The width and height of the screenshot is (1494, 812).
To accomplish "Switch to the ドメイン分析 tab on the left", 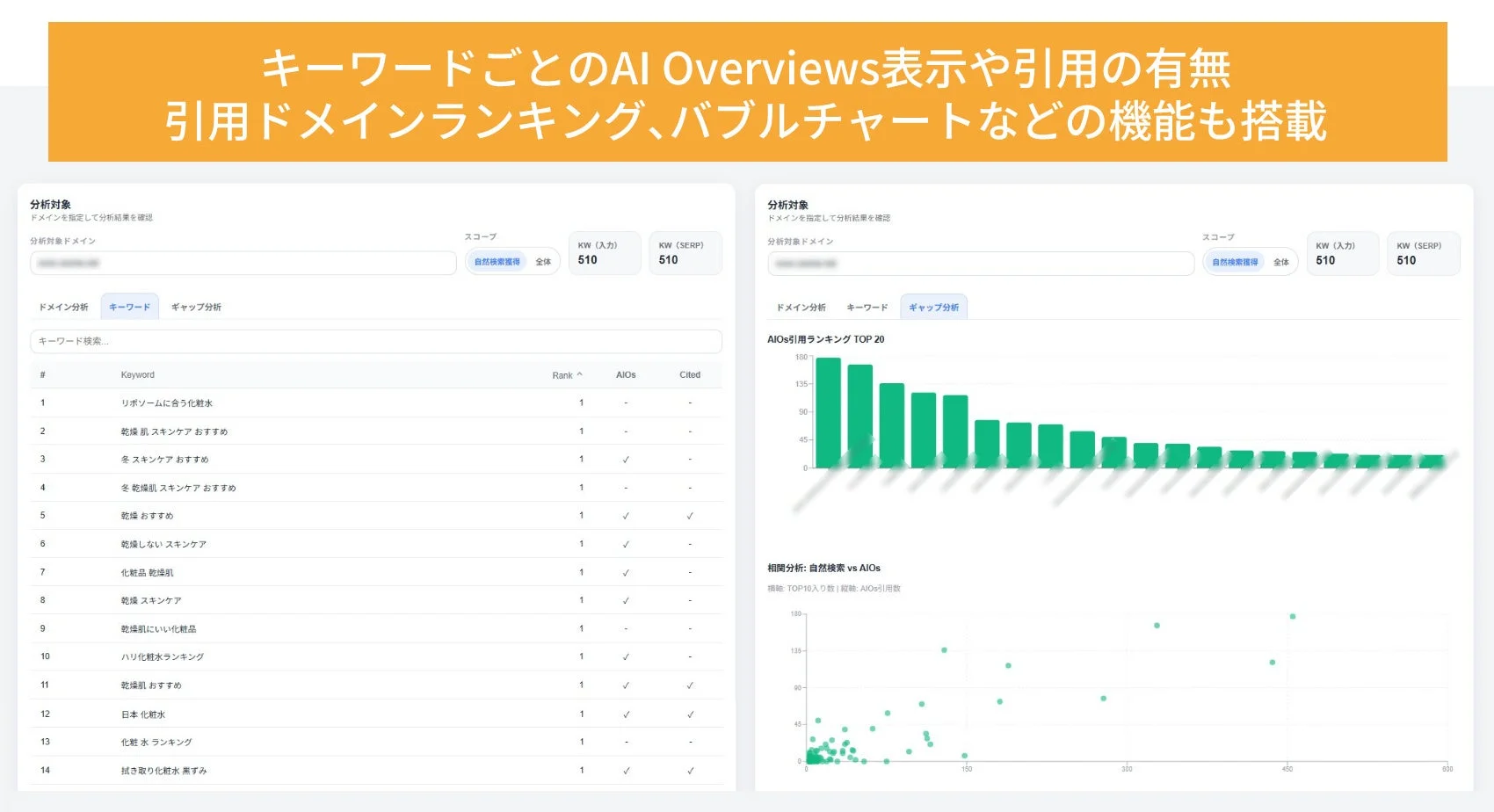I will [63, 307].
